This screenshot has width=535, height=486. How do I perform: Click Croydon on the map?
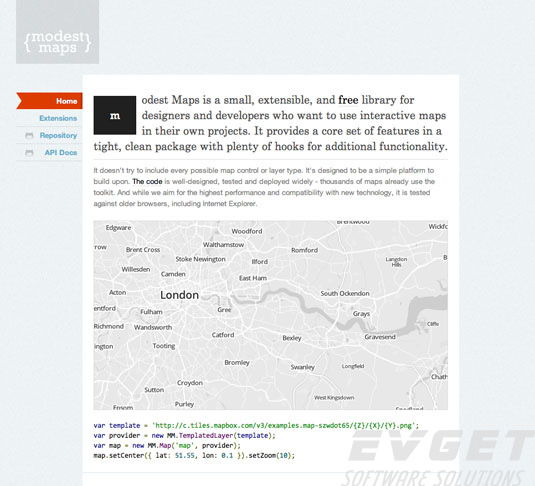pyautogui.click(x=190, y=383)
